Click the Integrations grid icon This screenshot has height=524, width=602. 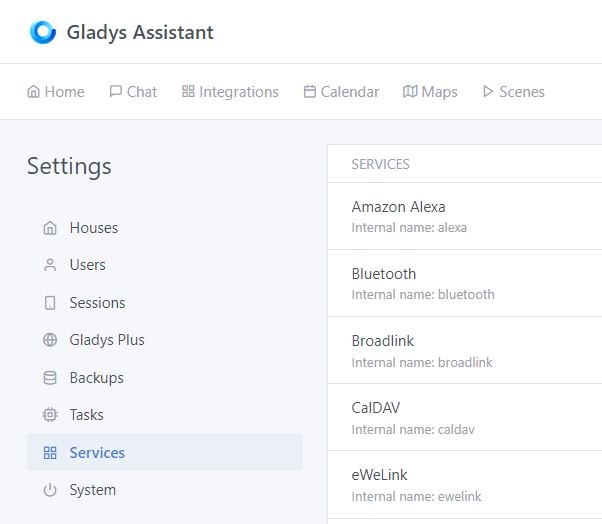[x=188, y=92]
